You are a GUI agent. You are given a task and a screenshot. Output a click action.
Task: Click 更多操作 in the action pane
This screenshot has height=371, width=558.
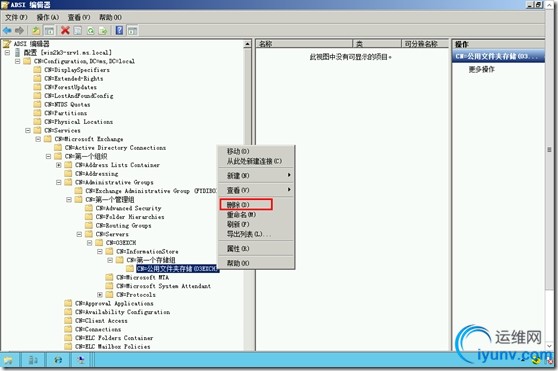point(481,69)
